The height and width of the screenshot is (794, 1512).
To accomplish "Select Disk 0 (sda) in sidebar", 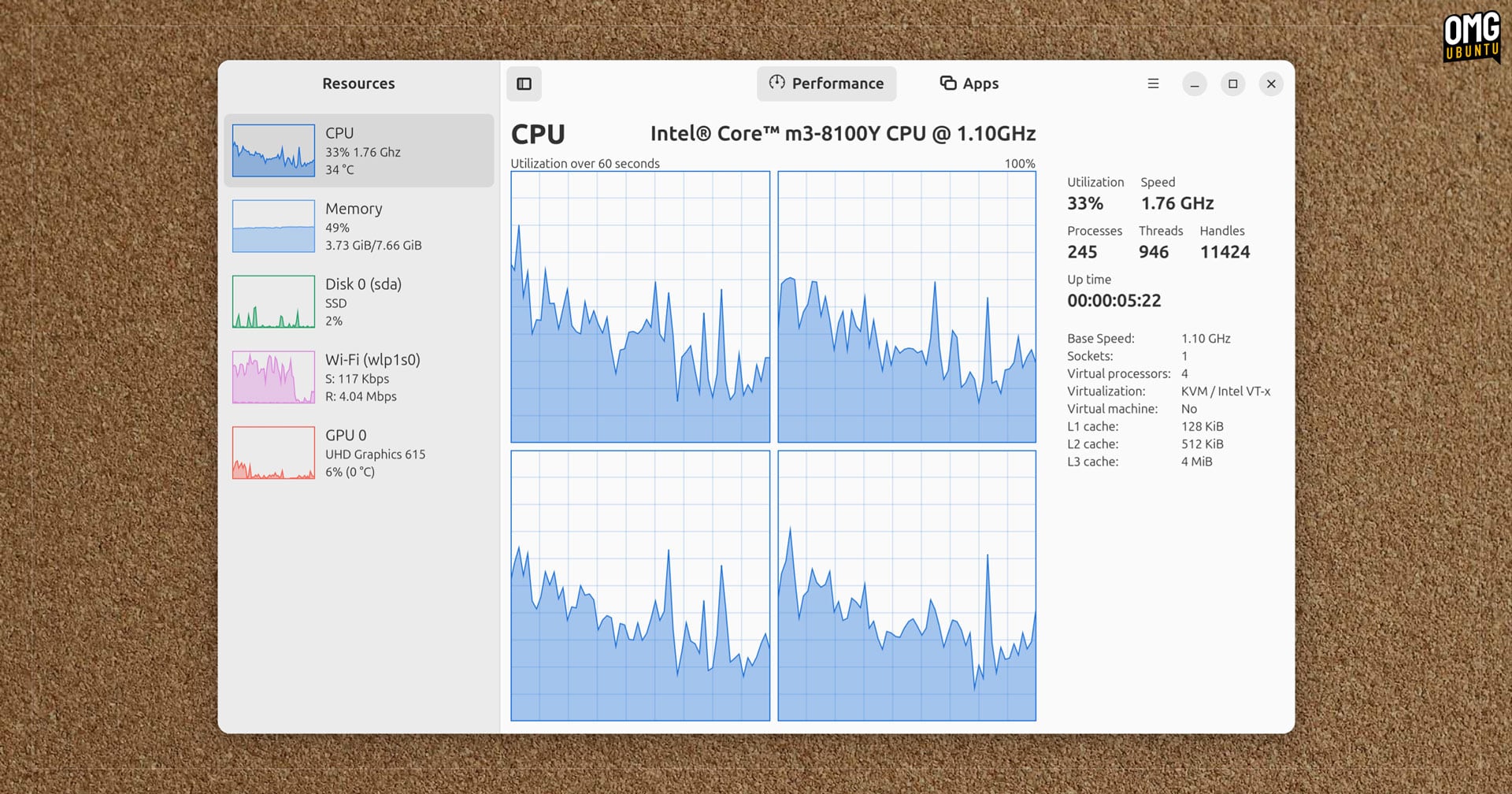I will pyautogui.click(x=359, y=302).
